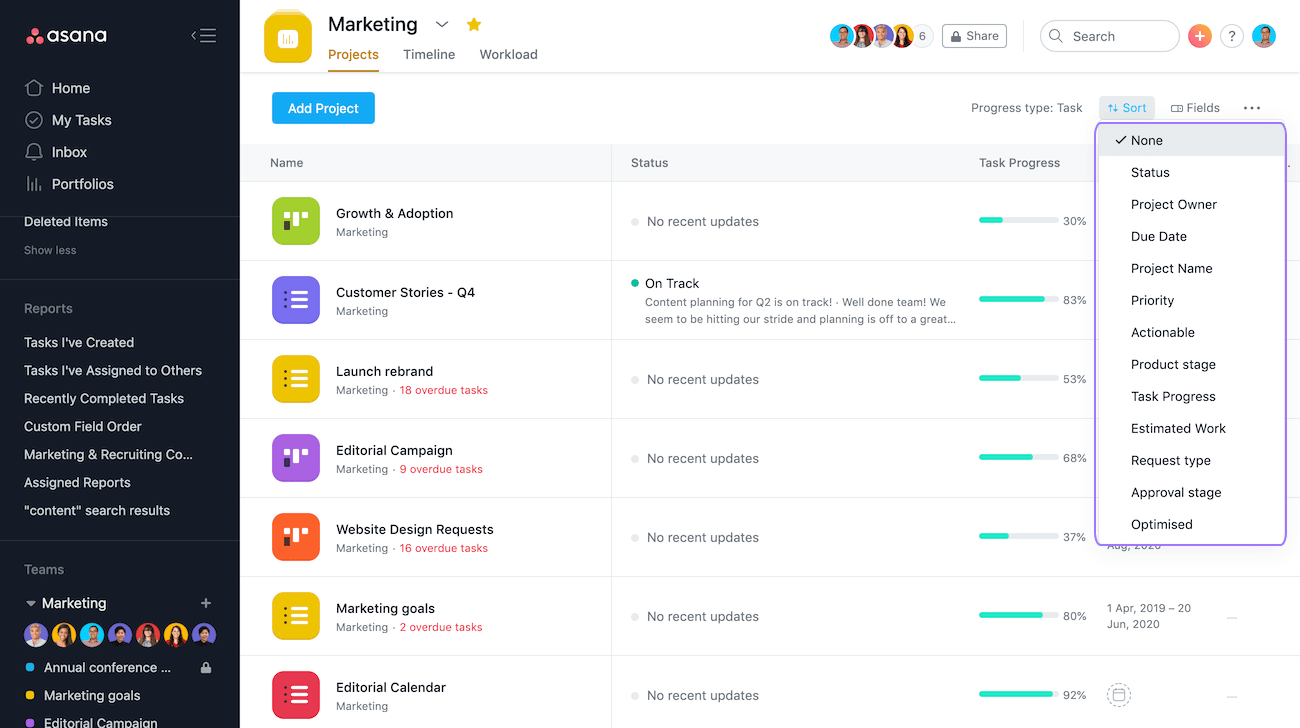Image resolution: width=1300 pixels, height=728 pixels.
Task: Click Progress type: Task selector
Action: [1026, 108]
